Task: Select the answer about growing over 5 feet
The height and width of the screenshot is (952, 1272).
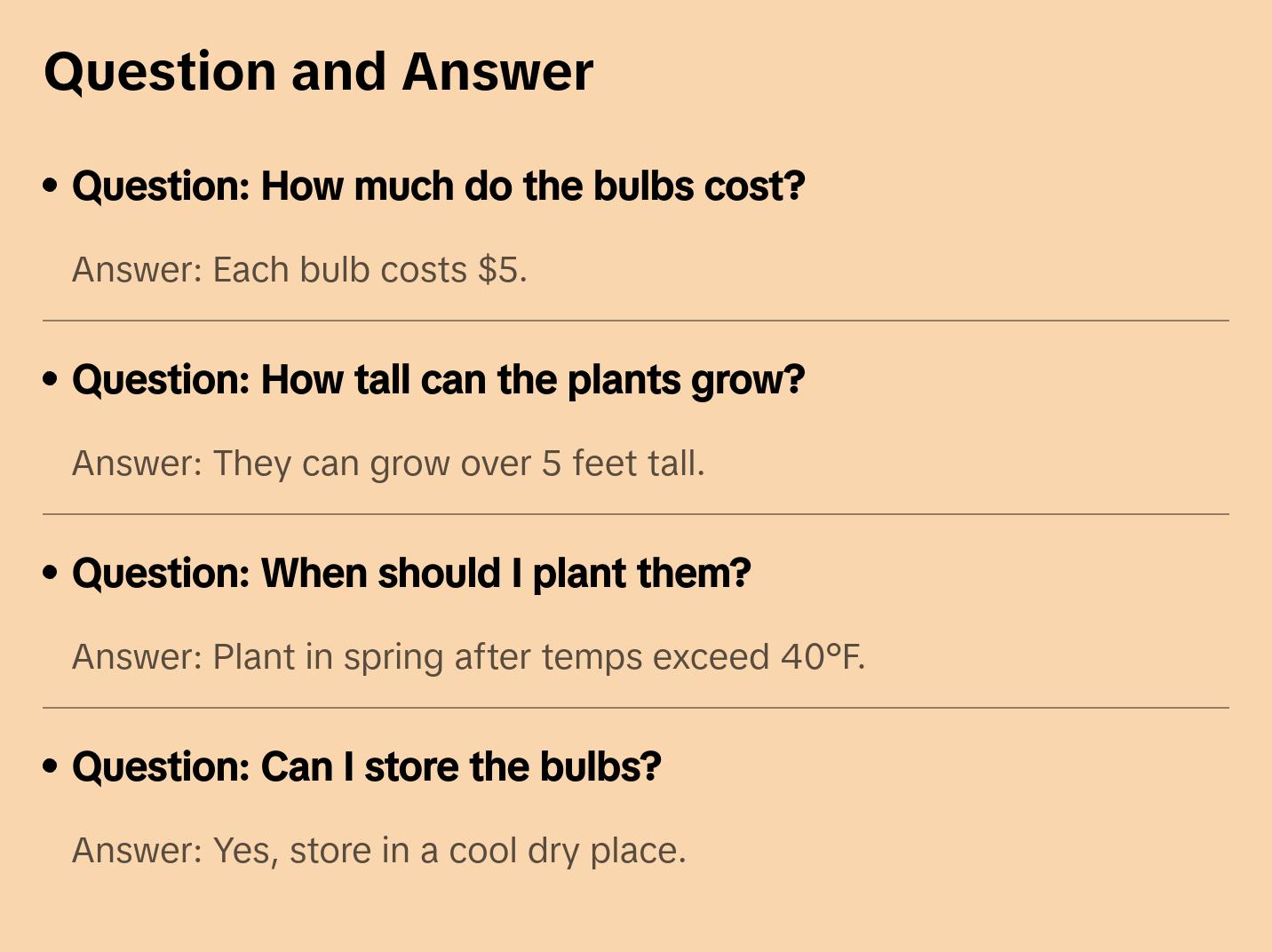Action: (388, 464)
